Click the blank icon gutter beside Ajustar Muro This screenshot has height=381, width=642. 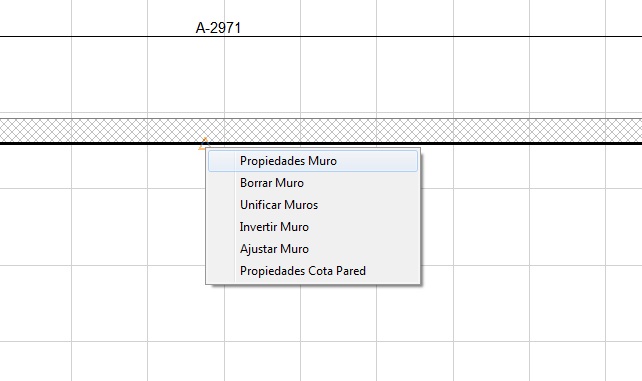coord(222,249)
